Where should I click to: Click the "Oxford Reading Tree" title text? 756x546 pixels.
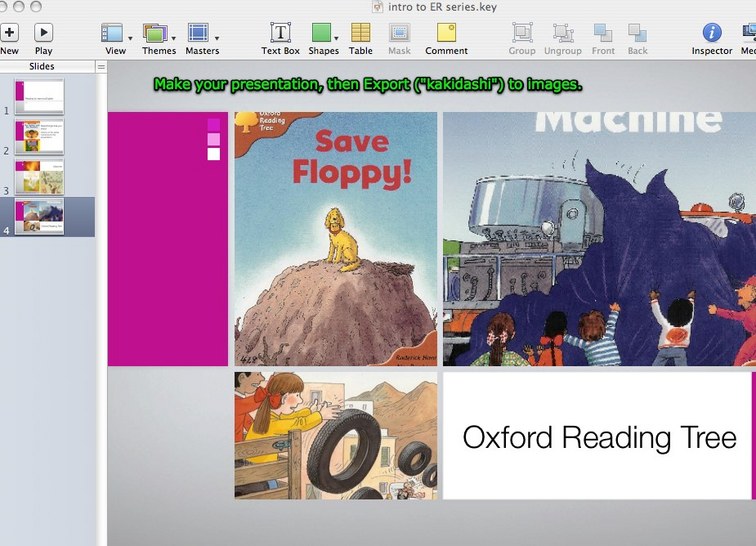point(599,437)
